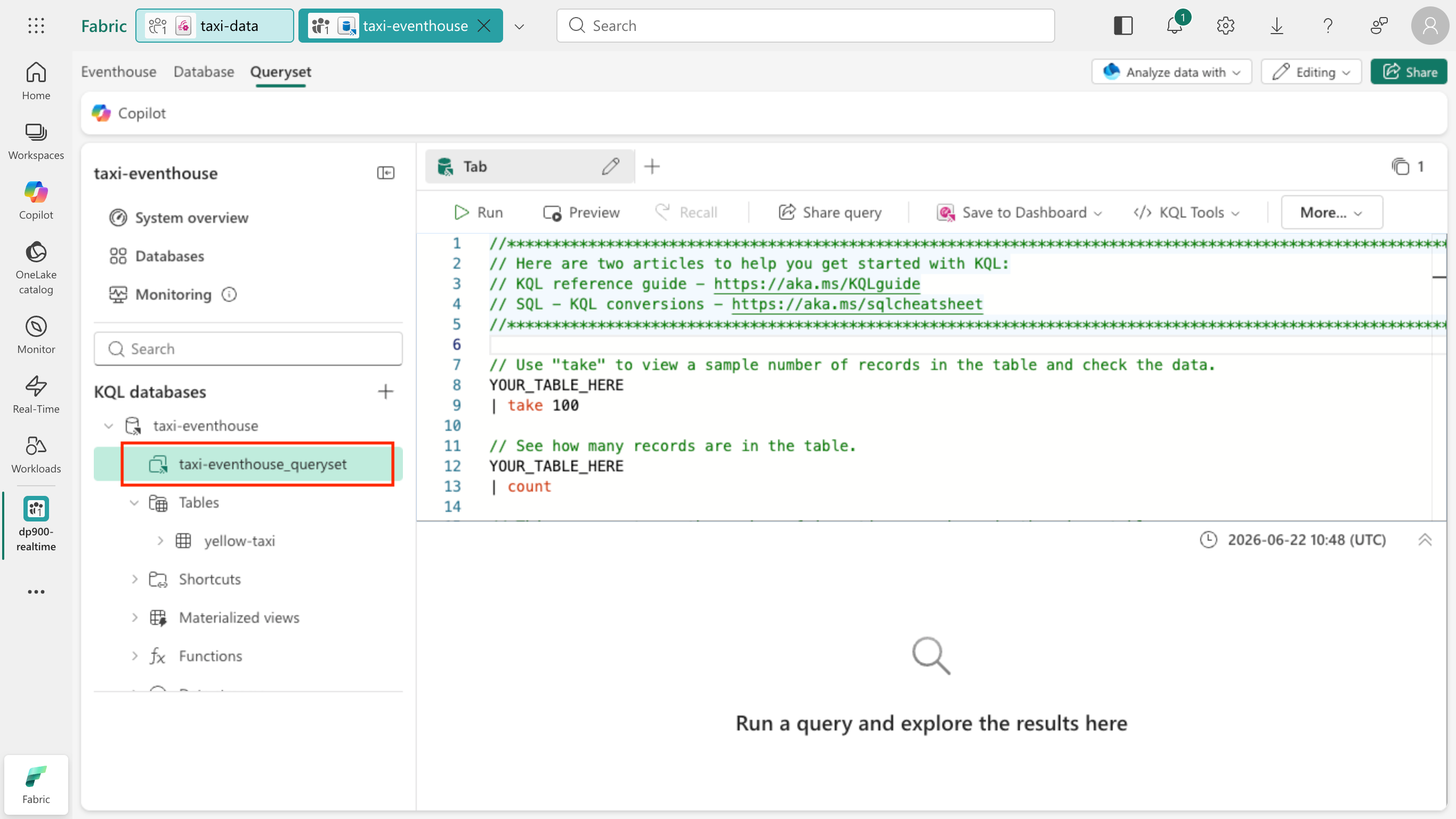Open the notifications bell
This screenshot has height=819, width=1456.
click(1175, 26)
